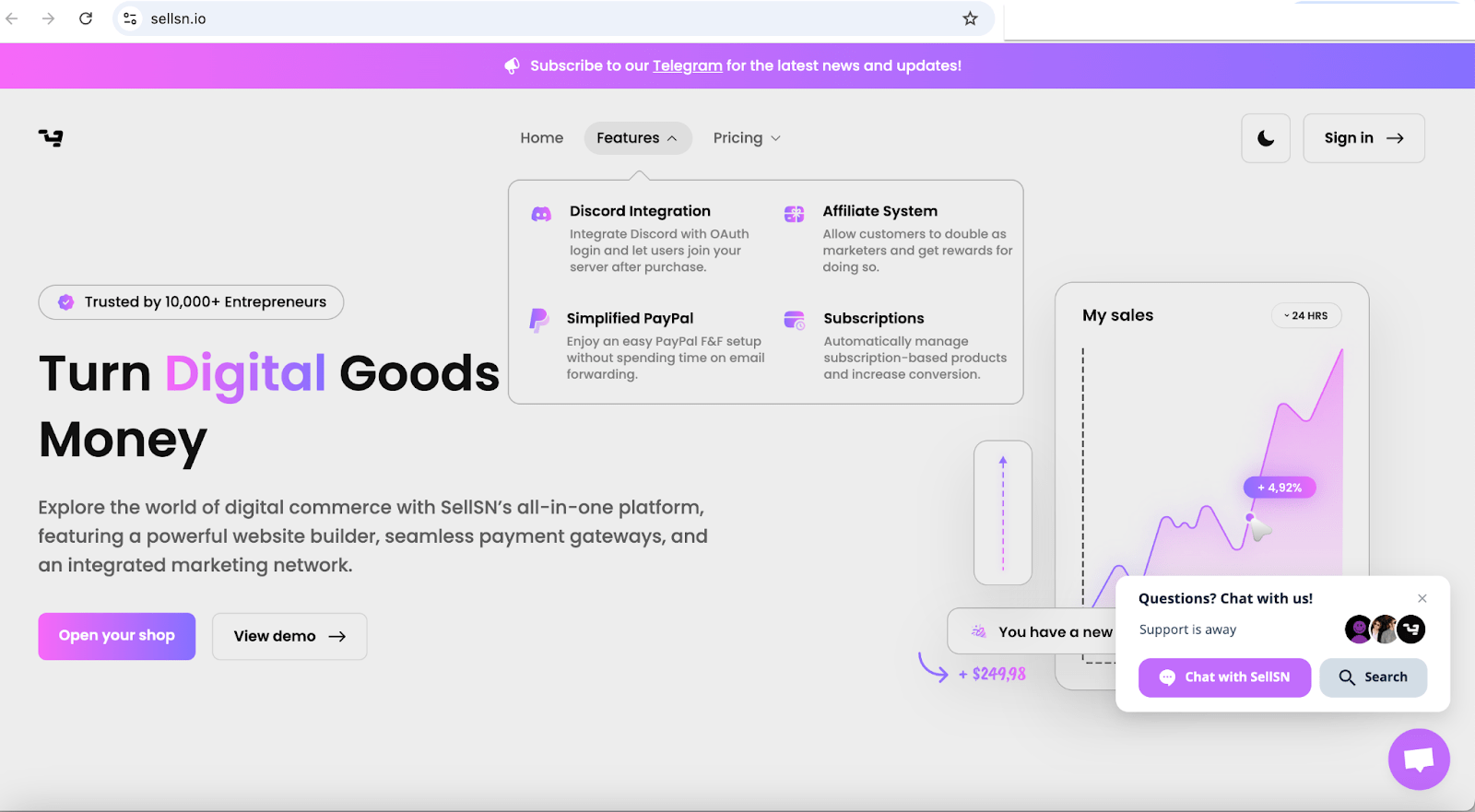
Task: Reload the page with the refresh icon
Action: coord(86,18)
